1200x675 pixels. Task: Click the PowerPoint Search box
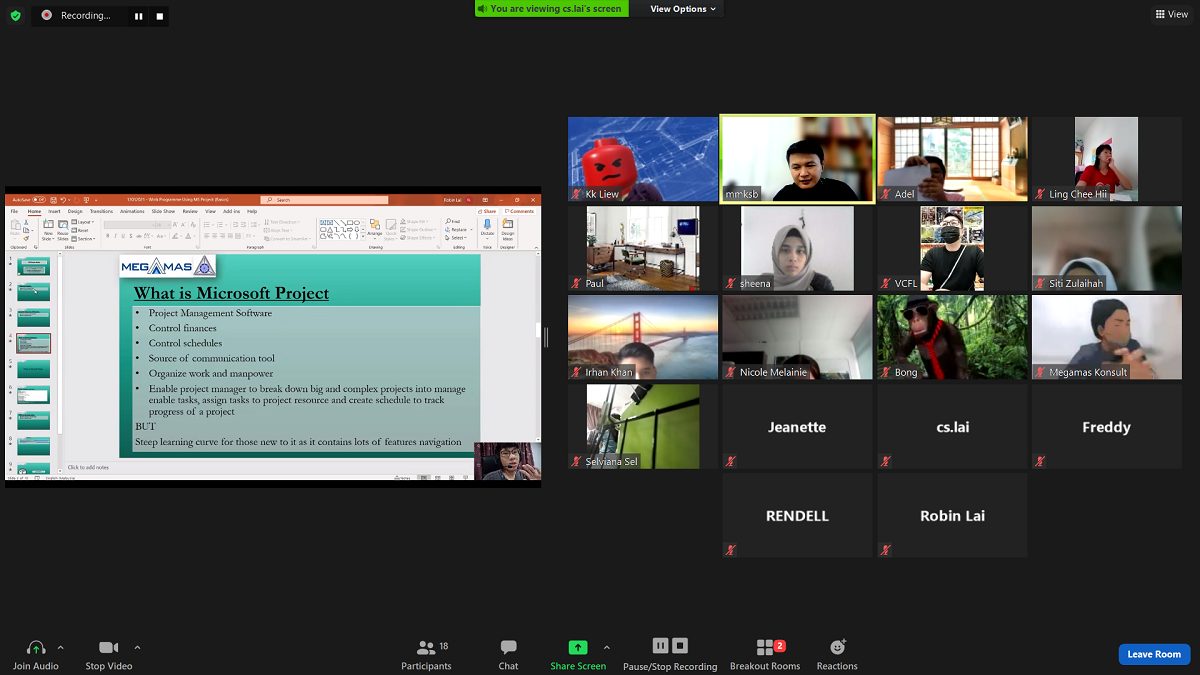[x=326, y=200]
